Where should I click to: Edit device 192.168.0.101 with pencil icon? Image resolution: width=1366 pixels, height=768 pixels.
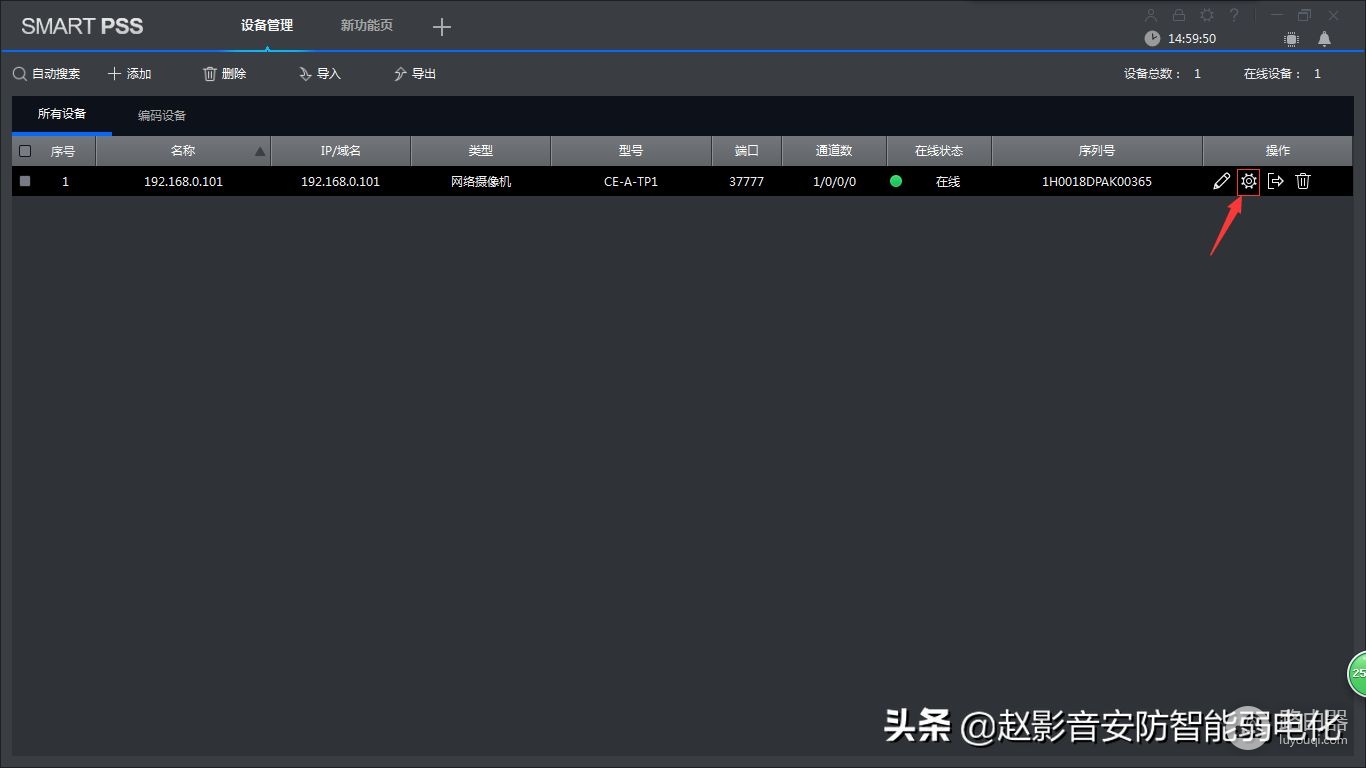pyautogui.click(x=1221, y=181)
